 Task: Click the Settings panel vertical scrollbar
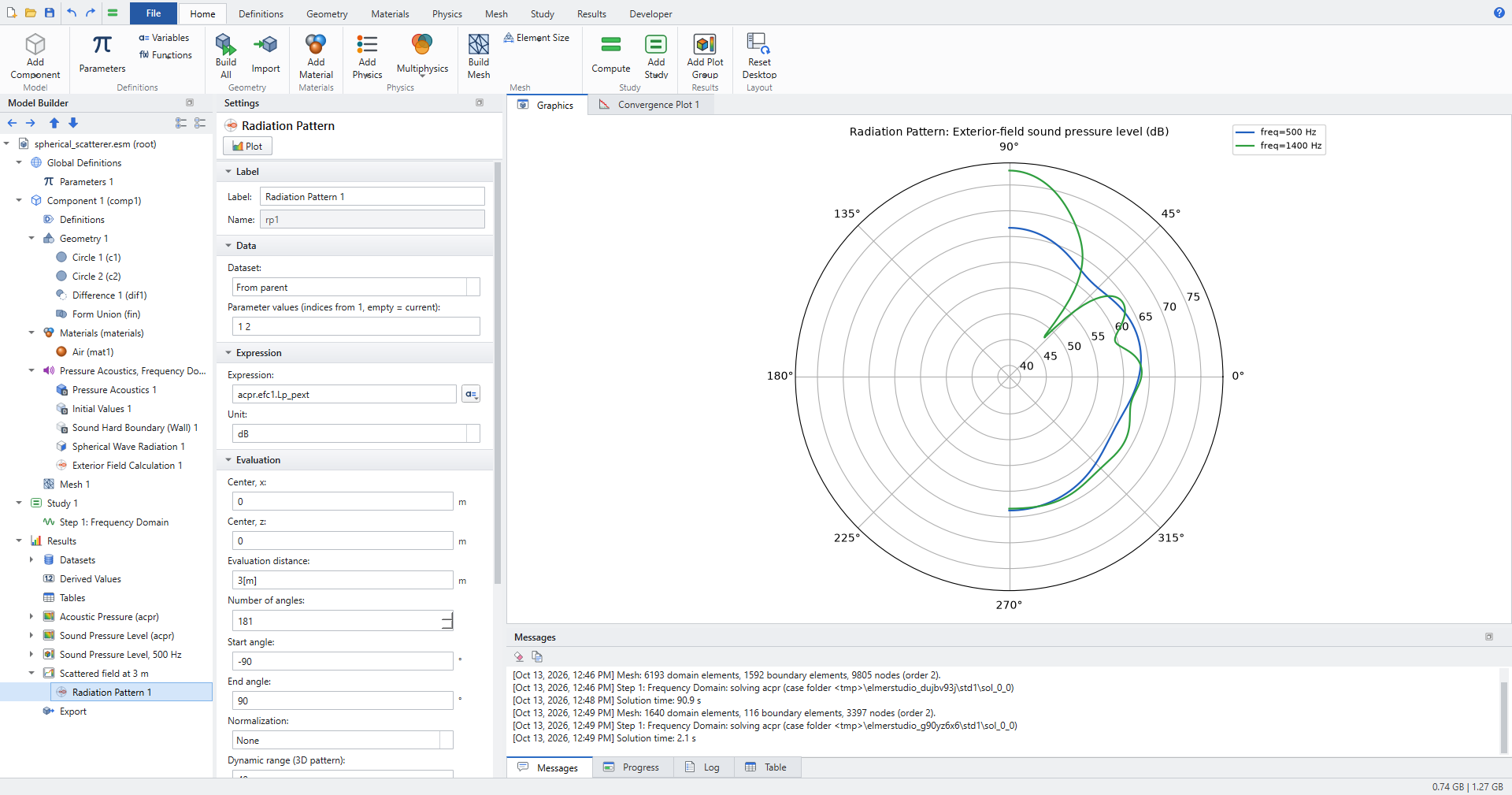coord(498,373)
